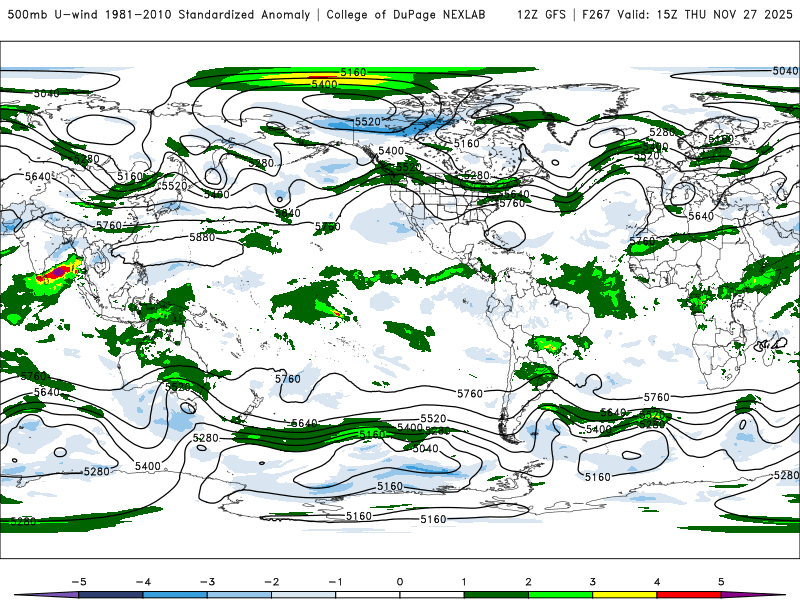Click the '2' colorbar tick label
The image size is (800, 600).
click(x=528, y=582)
